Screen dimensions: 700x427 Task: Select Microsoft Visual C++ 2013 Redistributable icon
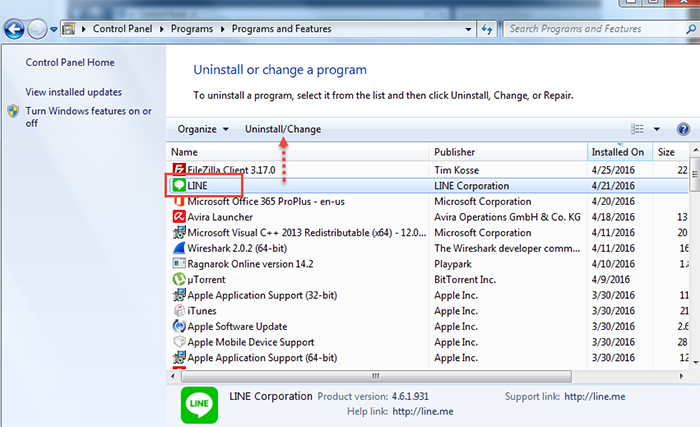pos(179,232)
